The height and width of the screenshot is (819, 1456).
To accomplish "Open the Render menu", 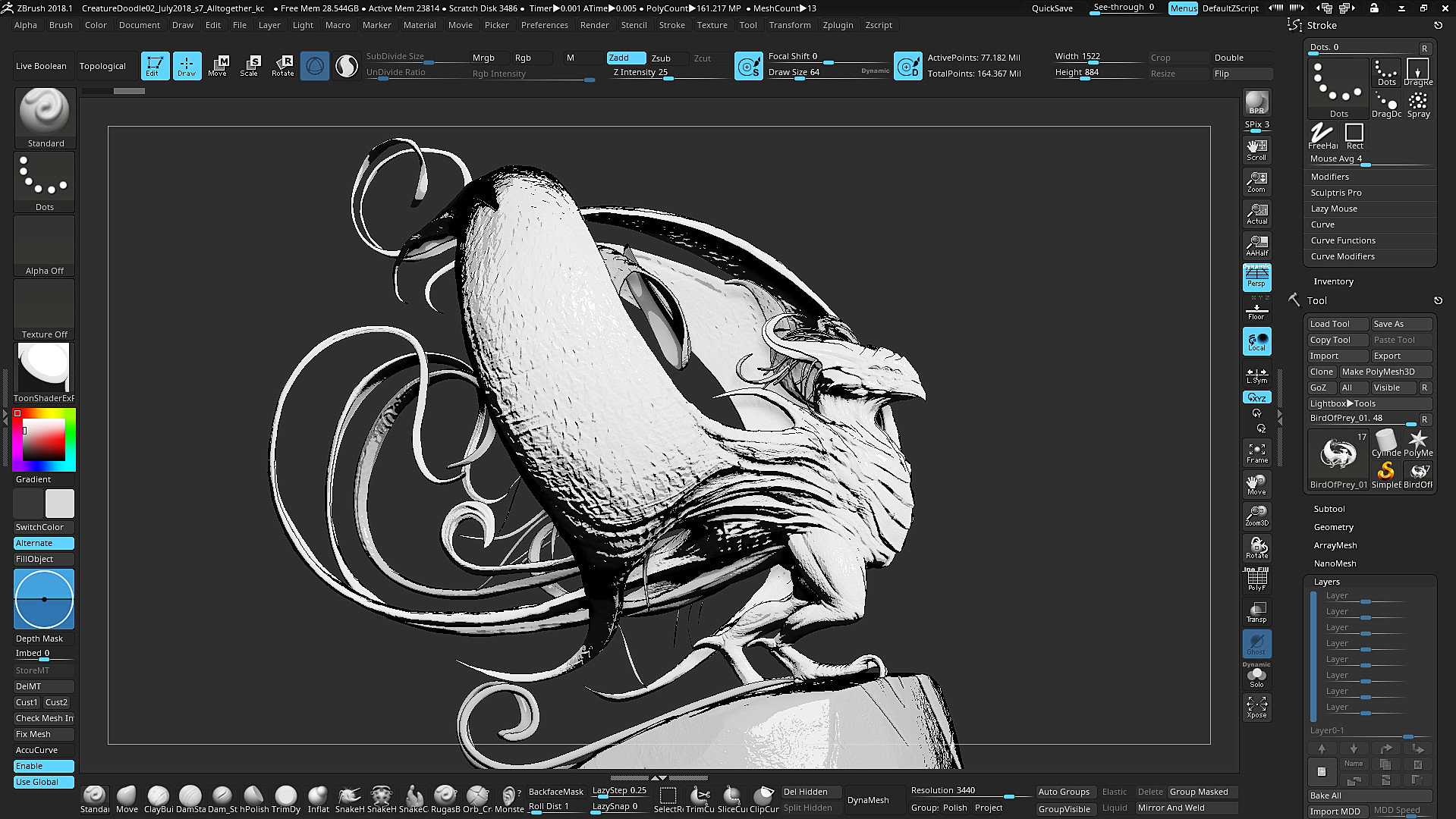I will click(594, 25).
